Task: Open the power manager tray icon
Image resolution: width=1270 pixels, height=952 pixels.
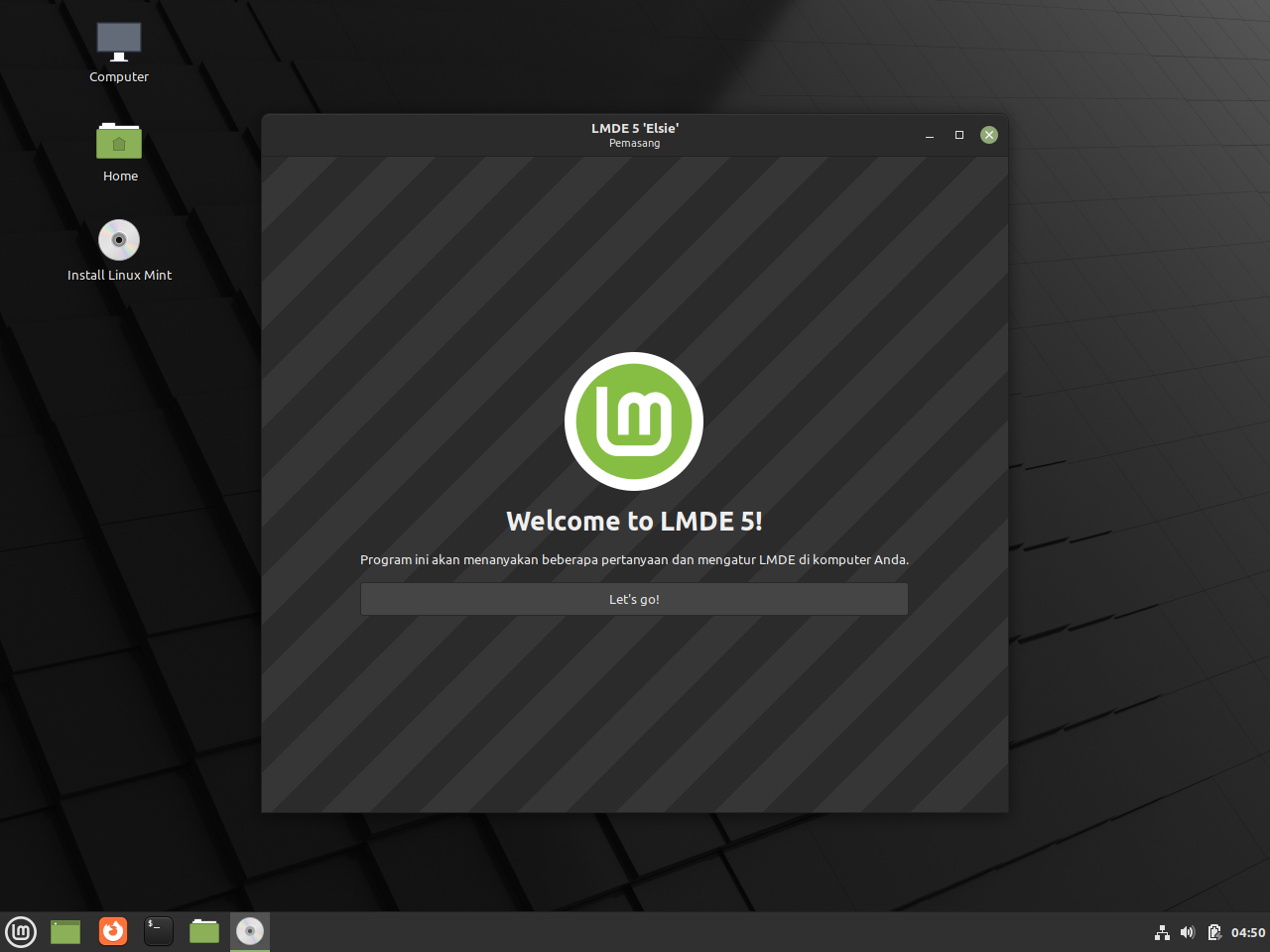Action: coord(1214,932)
